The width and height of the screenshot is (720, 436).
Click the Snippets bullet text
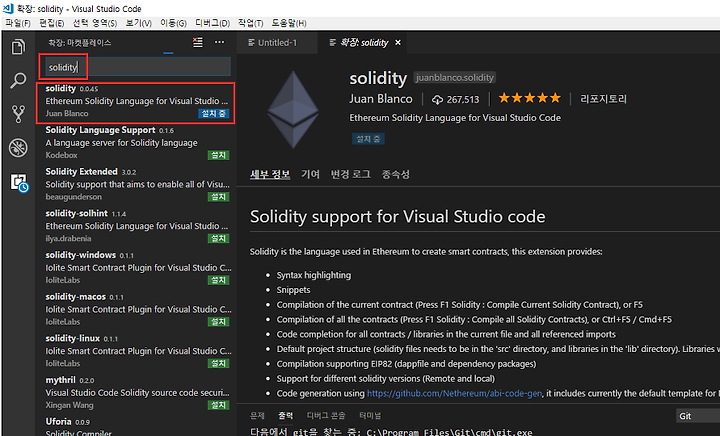pos(293,290)
